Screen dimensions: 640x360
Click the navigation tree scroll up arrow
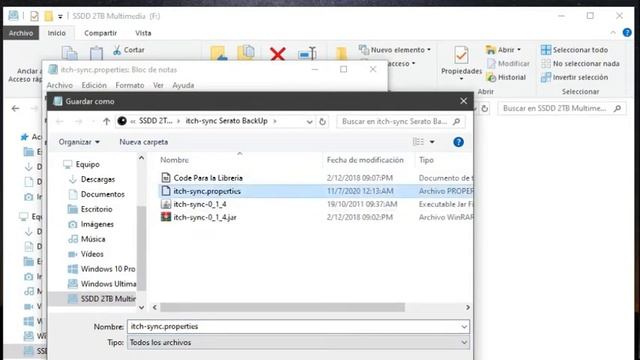point(142,158)
